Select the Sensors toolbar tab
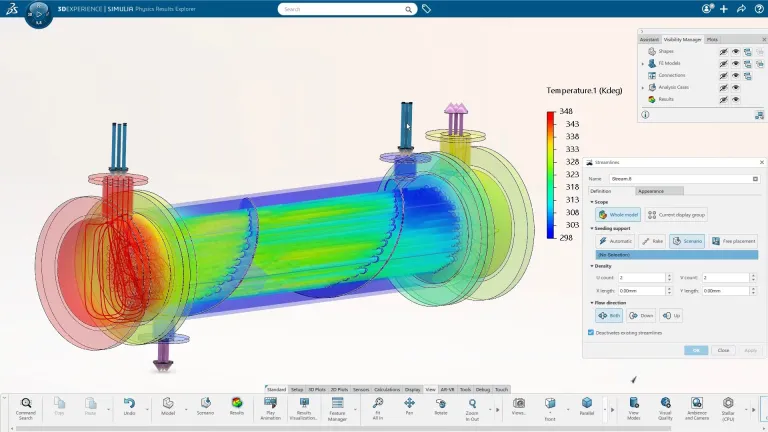768x432 pixels. [x=361, y=389]
